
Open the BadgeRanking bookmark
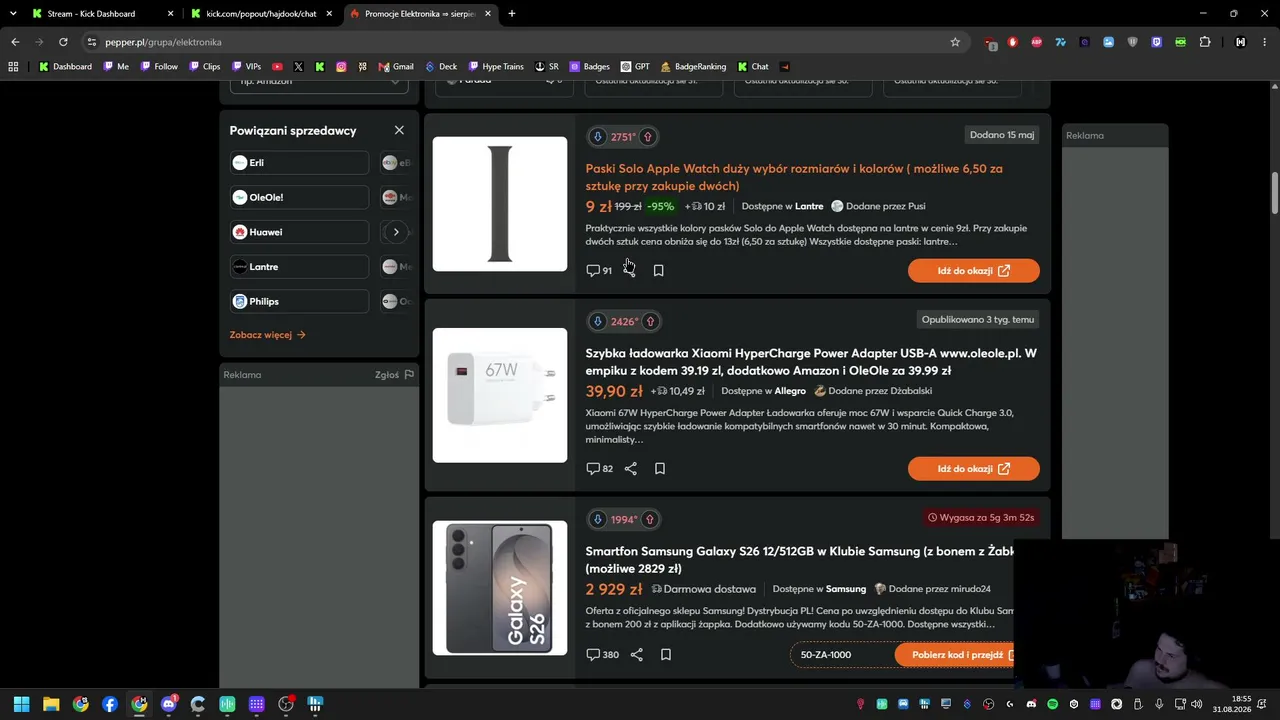[x=693, y=67]
